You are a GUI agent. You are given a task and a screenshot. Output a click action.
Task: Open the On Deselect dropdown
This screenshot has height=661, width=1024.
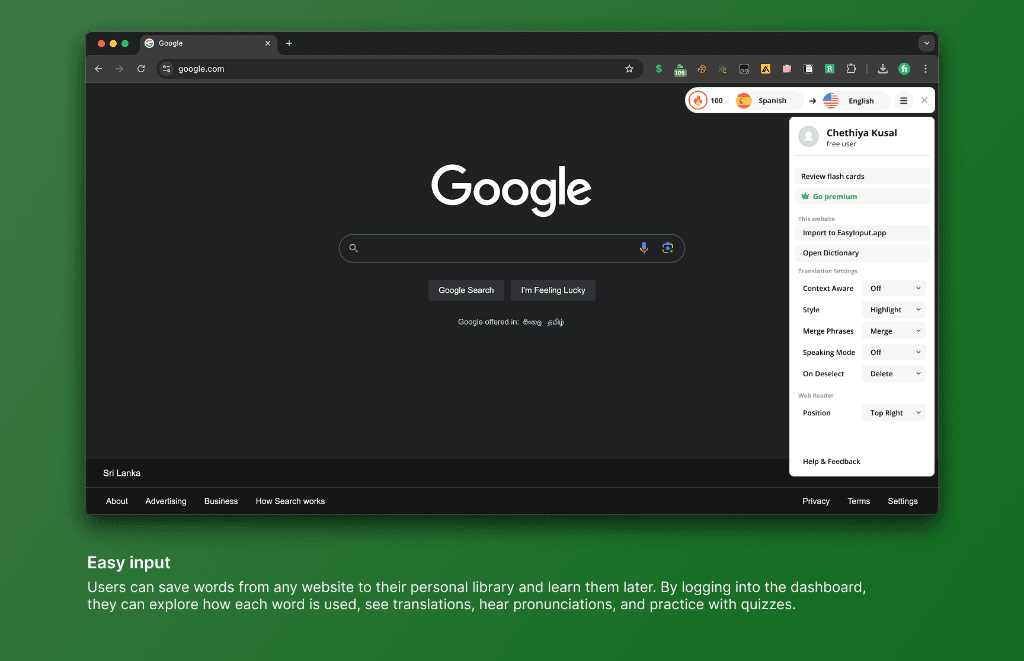(x=894, y=374)
